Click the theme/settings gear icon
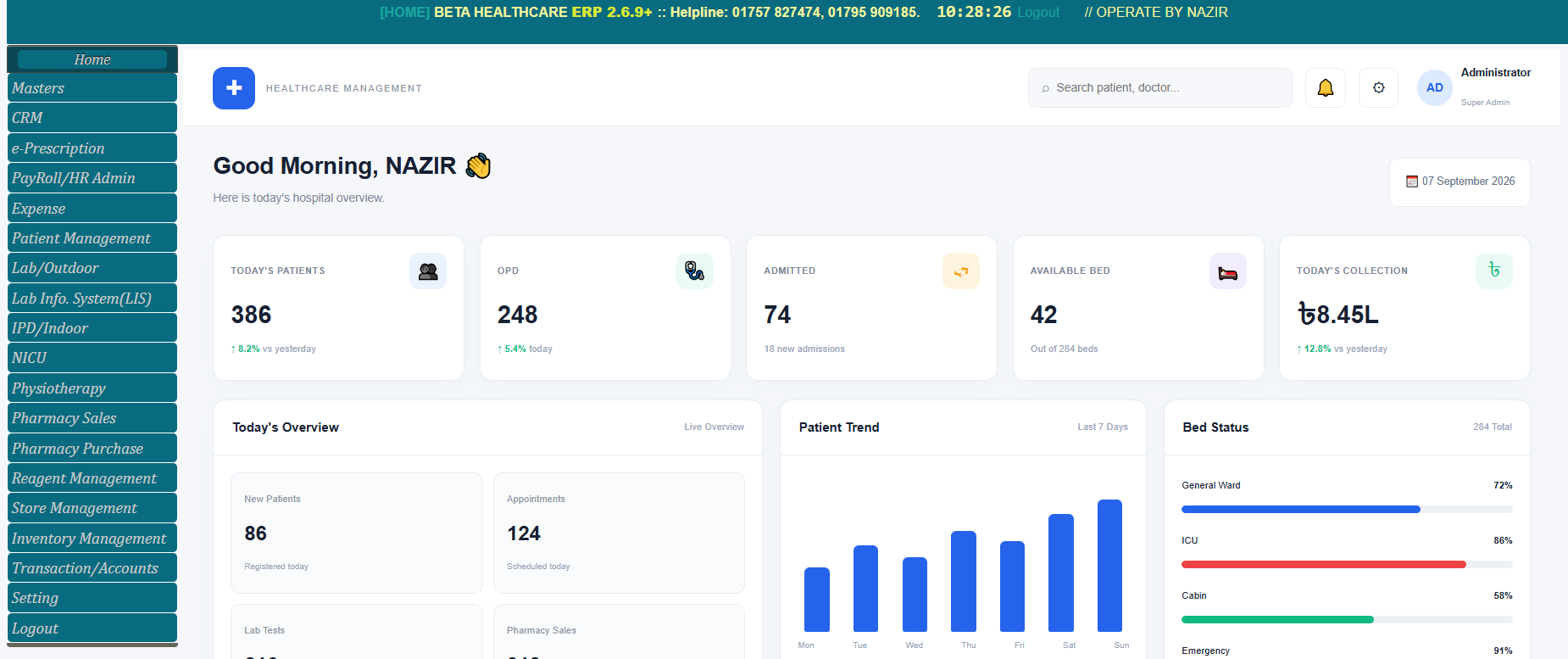Screen dimensions: 1568x659 [1379, 87]
